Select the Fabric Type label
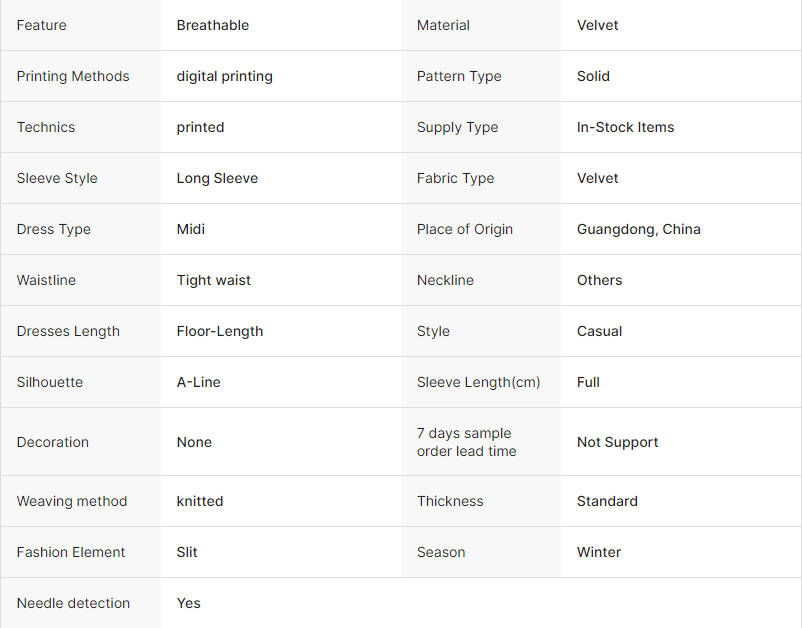 pos(455,178)
